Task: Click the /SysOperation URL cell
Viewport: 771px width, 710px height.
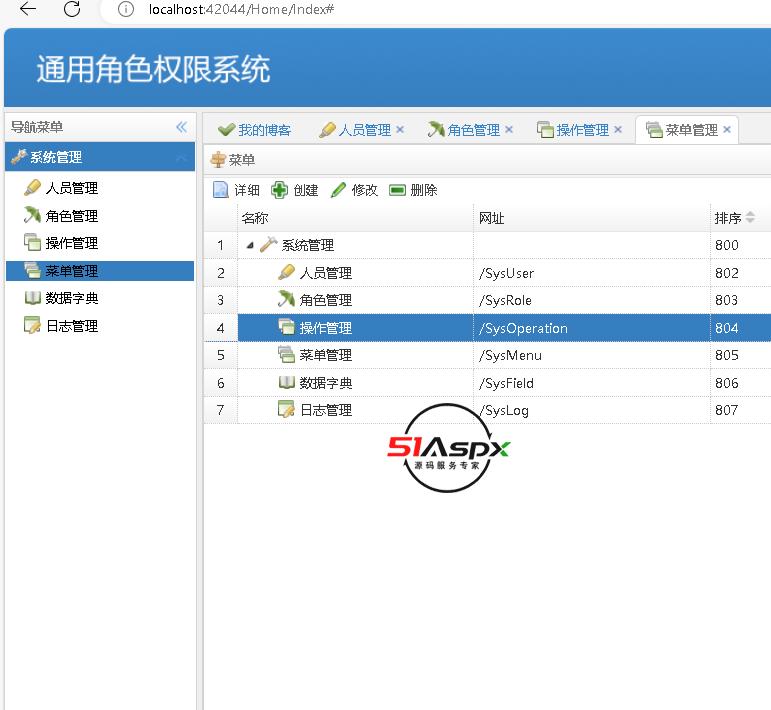Action: coord(592,328)
